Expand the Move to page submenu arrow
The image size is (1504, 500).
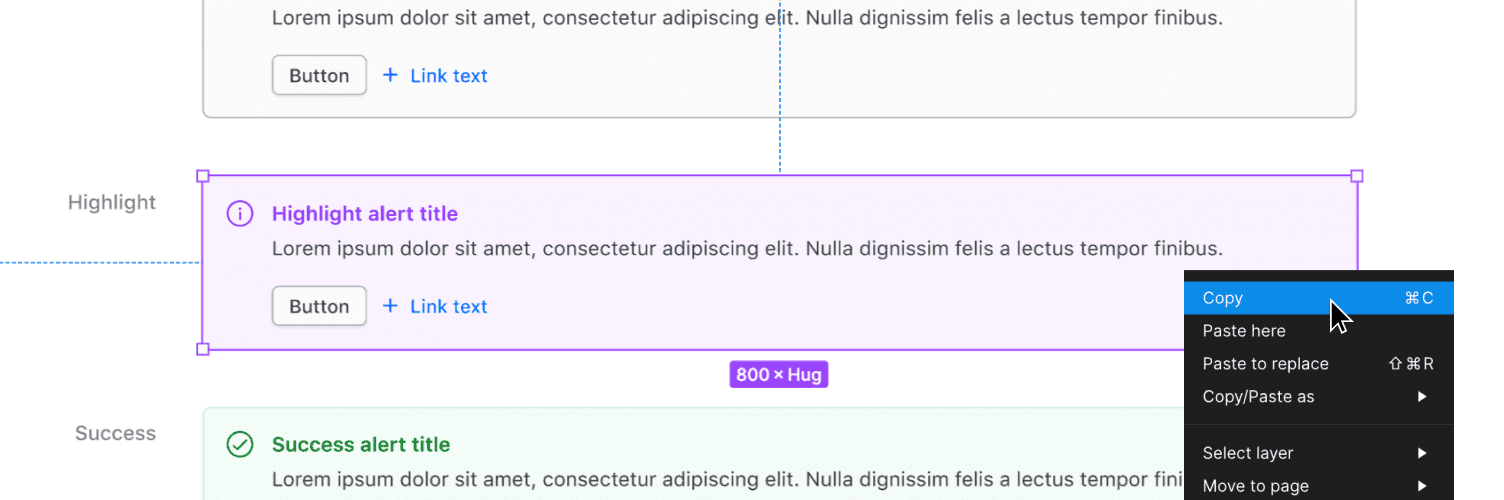point(1422,486)
